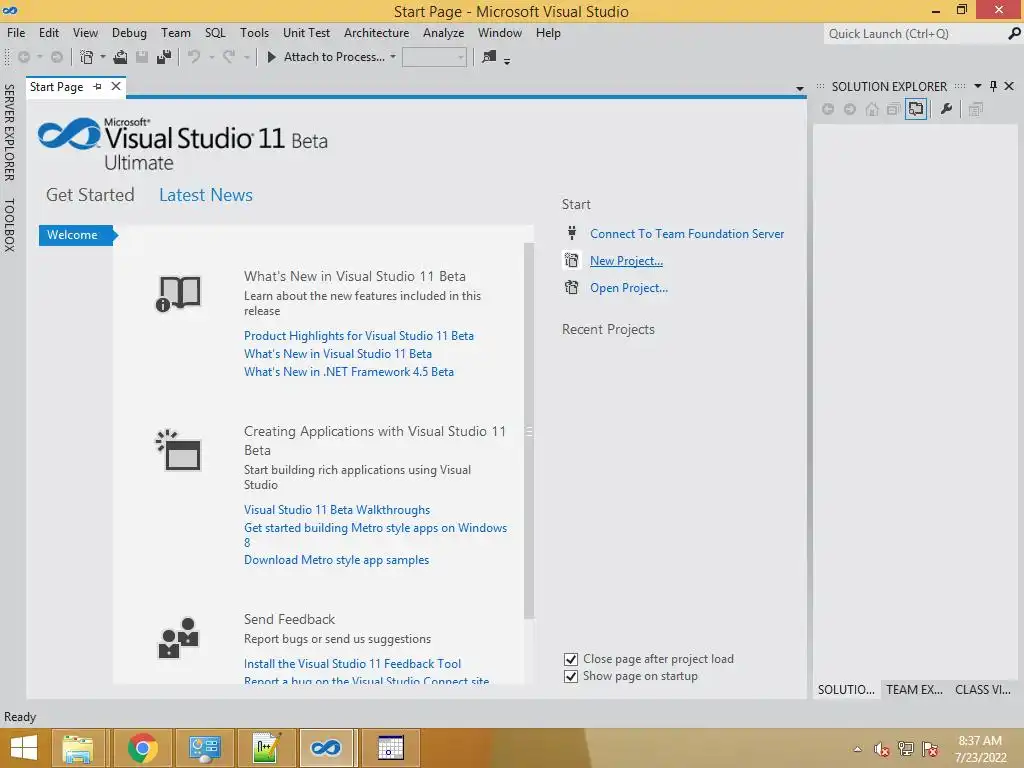Click the Undo toolbar icon

pyautogui.click(x=194, y=57)
